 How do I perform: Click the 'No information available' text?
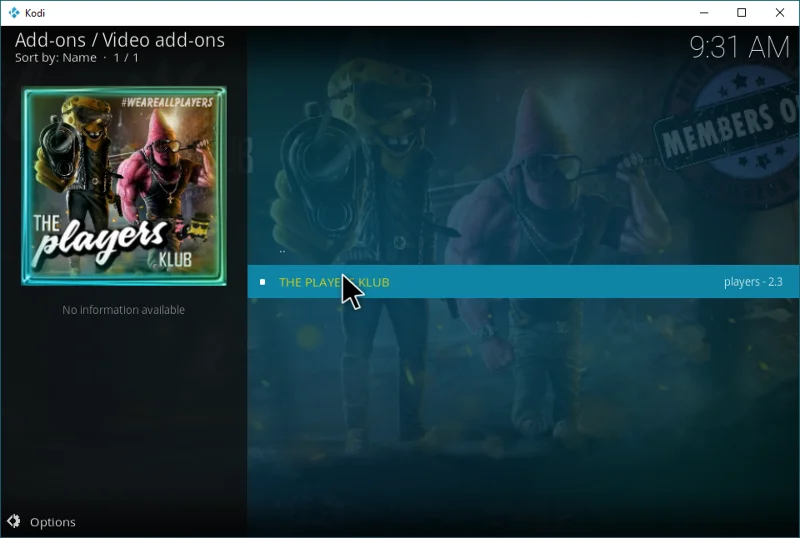point(123,310)
